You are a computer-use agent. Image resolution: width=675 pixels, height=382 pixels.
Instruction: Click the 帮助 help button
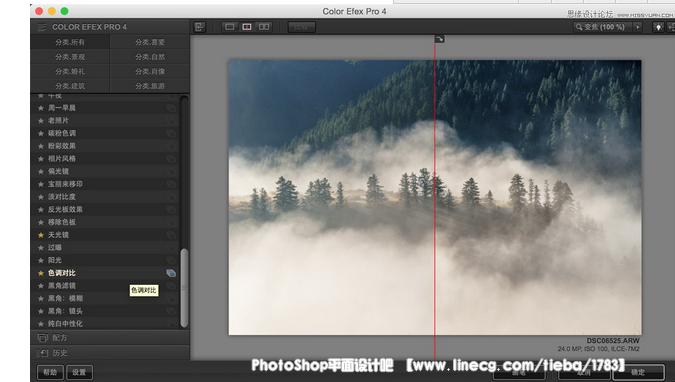[x=50, y=372]
